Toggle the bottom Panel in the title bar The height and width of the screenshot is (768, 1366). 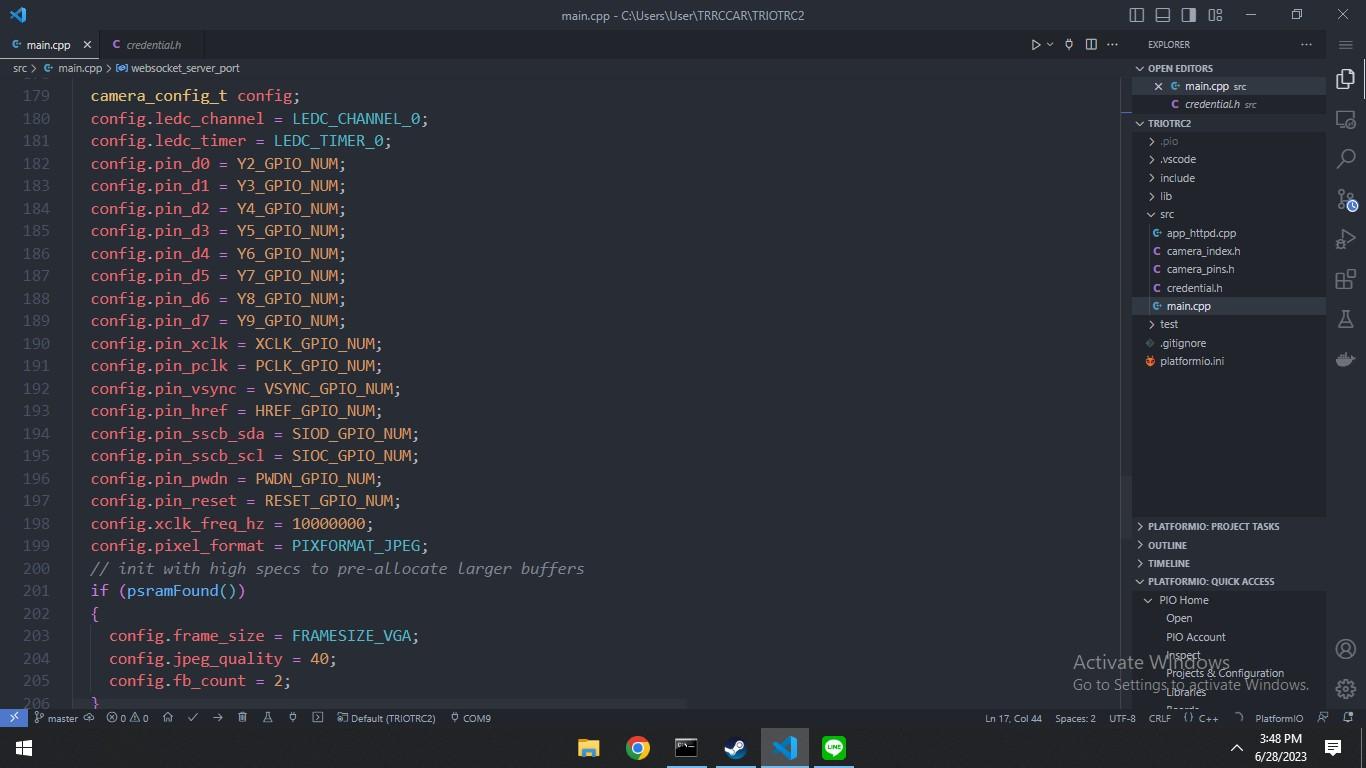click(1163, 15)
